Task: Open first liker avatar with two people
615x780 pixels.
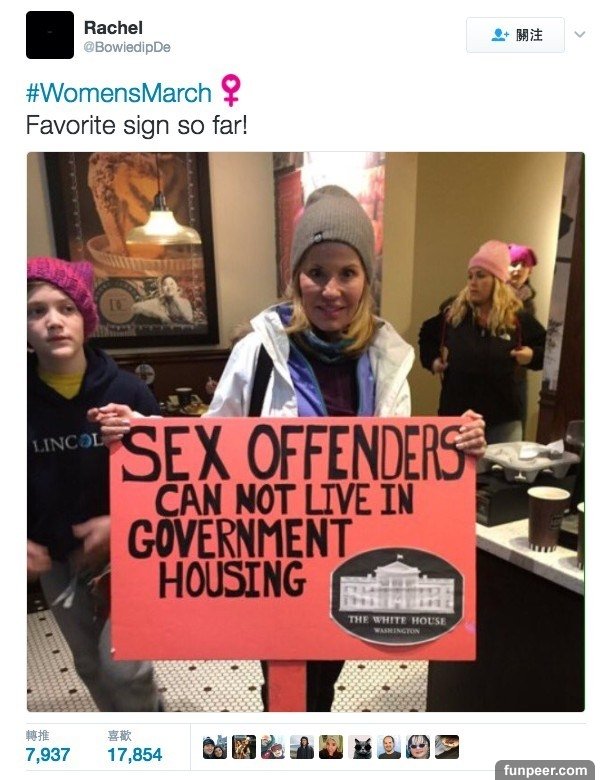Action: click(215, 747)
